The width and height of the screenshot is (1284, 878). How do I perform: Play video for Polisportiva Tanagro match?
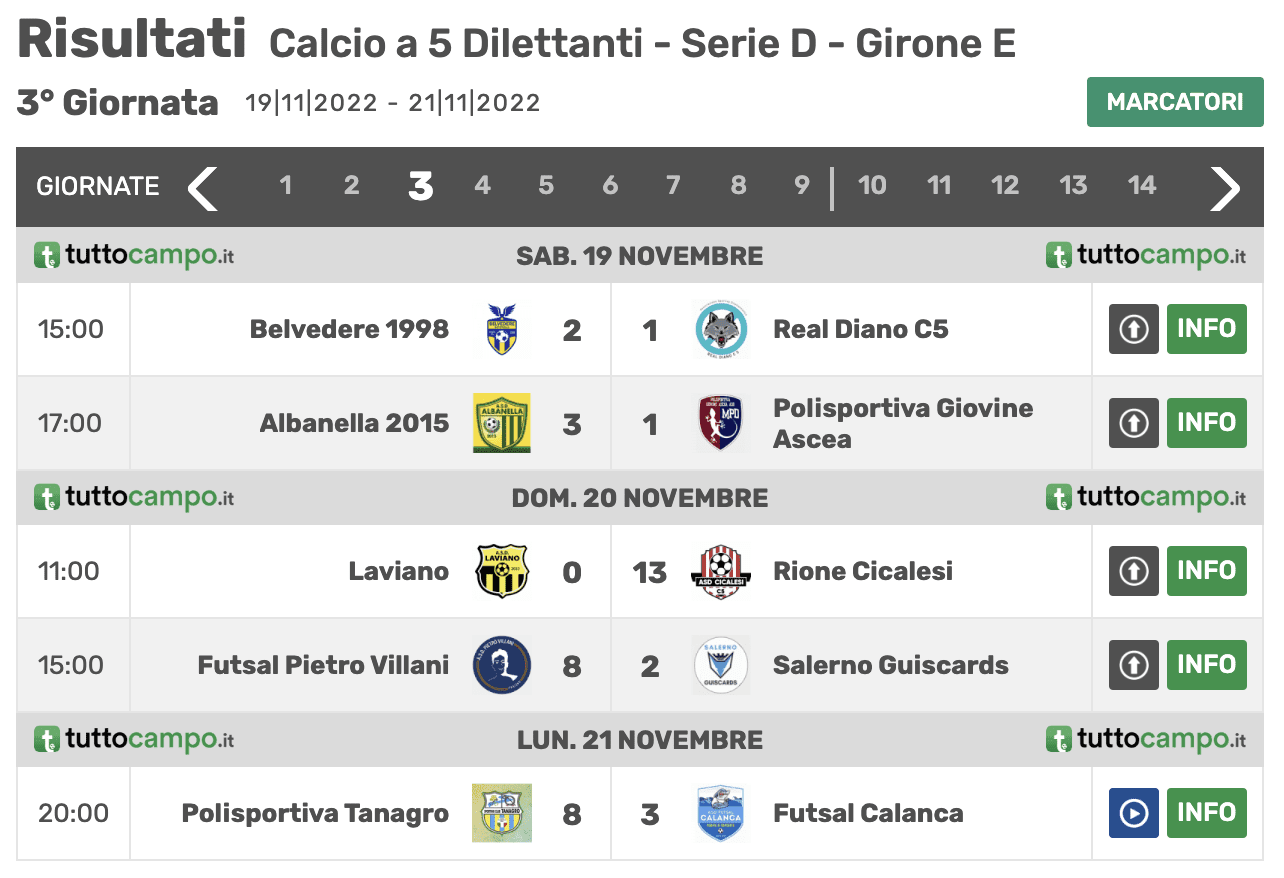[x=1134, y=813]
